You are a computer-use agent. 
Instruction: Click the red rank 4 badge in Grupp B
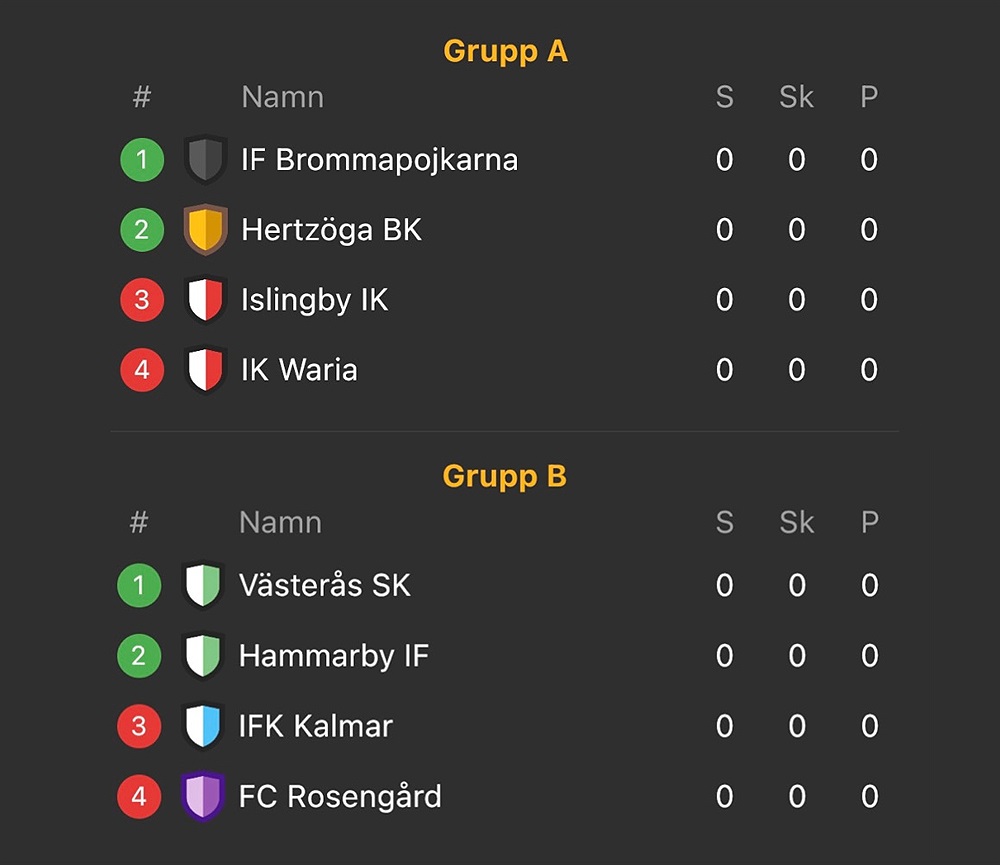(139, 796)
